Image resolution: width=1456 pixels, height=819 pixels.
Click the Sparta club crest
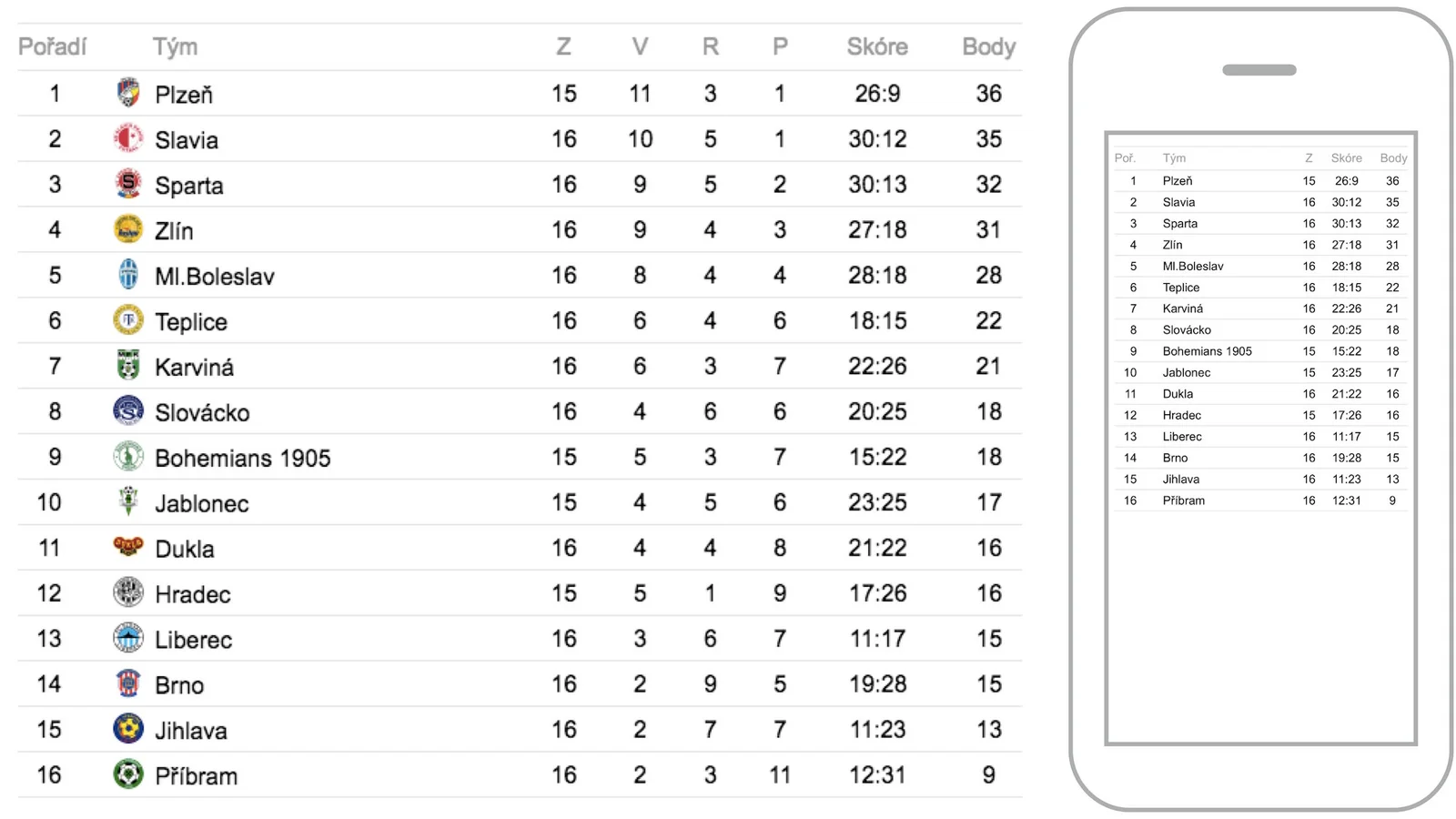(x=128, y=184)
